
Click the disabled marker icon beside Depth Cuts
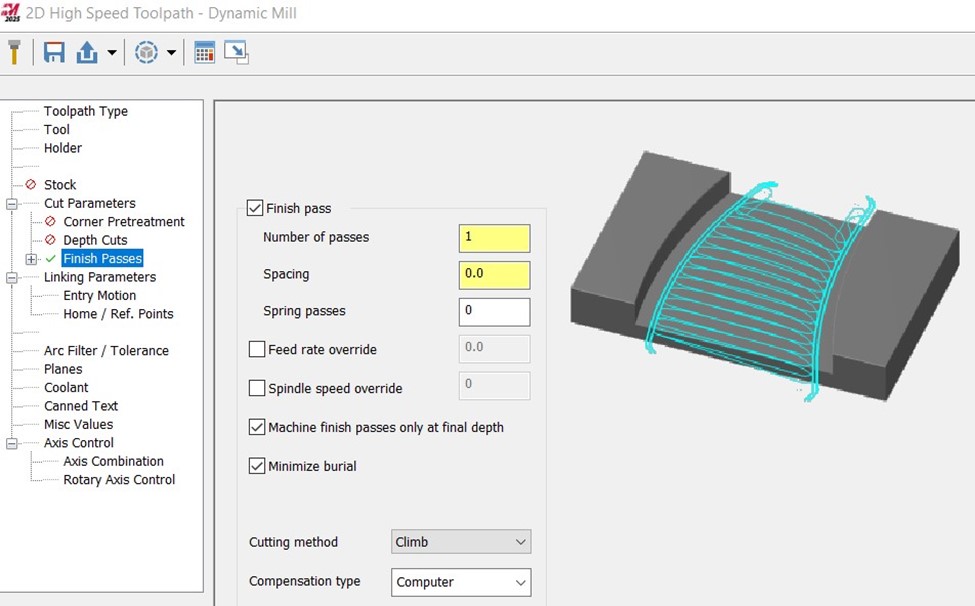pos(50,240)
